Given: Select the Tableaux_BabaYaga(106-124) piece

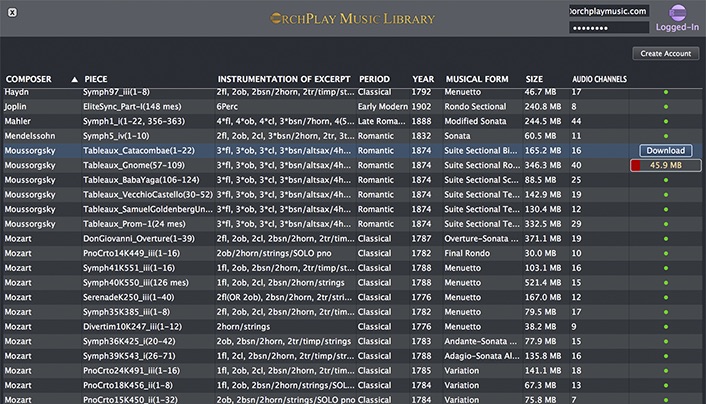Looking at the screenshot, I should [141, 180].
